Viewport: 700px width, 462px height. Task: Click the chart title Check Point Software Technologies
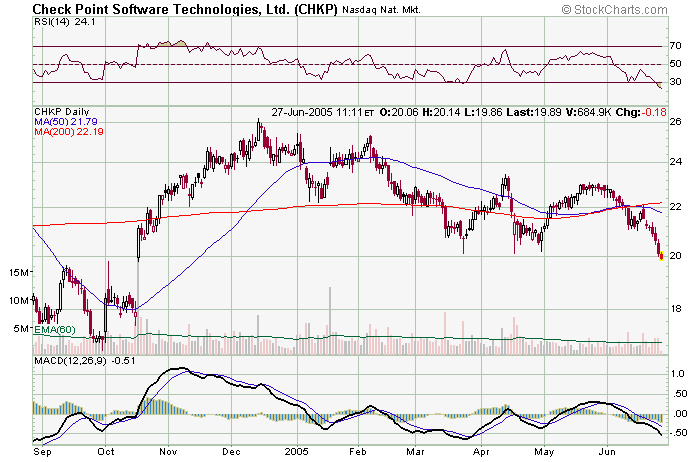point(185,9)
